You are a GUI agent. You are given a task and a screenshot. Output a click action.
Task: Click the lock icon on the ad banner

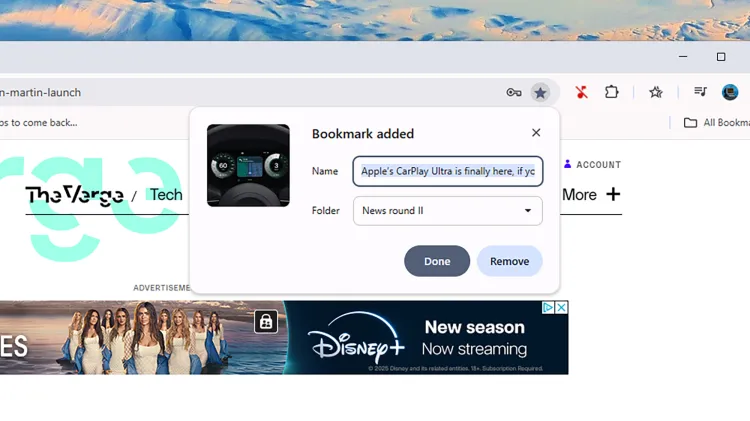pyautogui.click(x=266, y=321)
